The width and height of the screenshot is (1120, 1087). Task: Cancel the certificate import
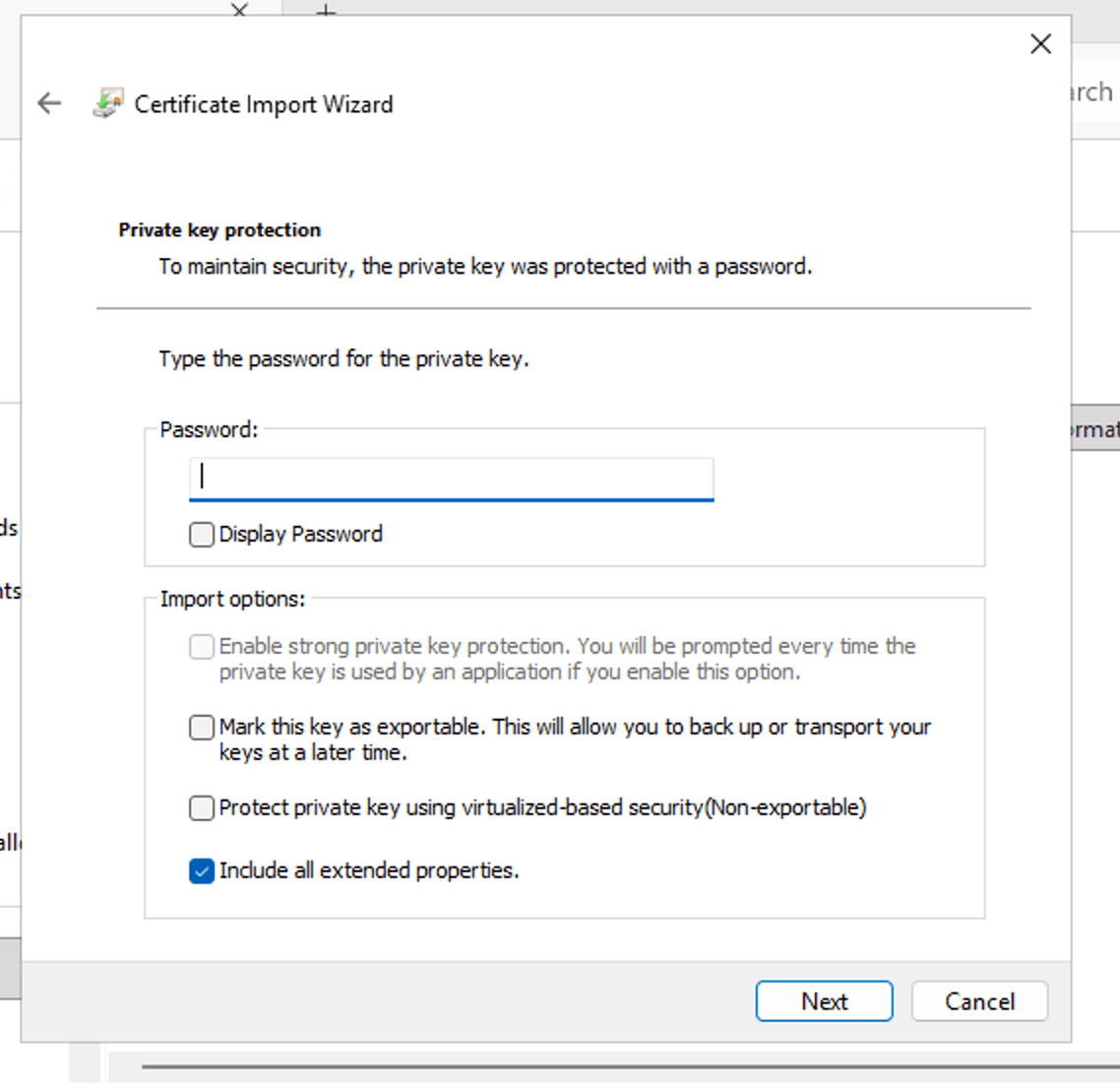click(x=979, y=1001)
